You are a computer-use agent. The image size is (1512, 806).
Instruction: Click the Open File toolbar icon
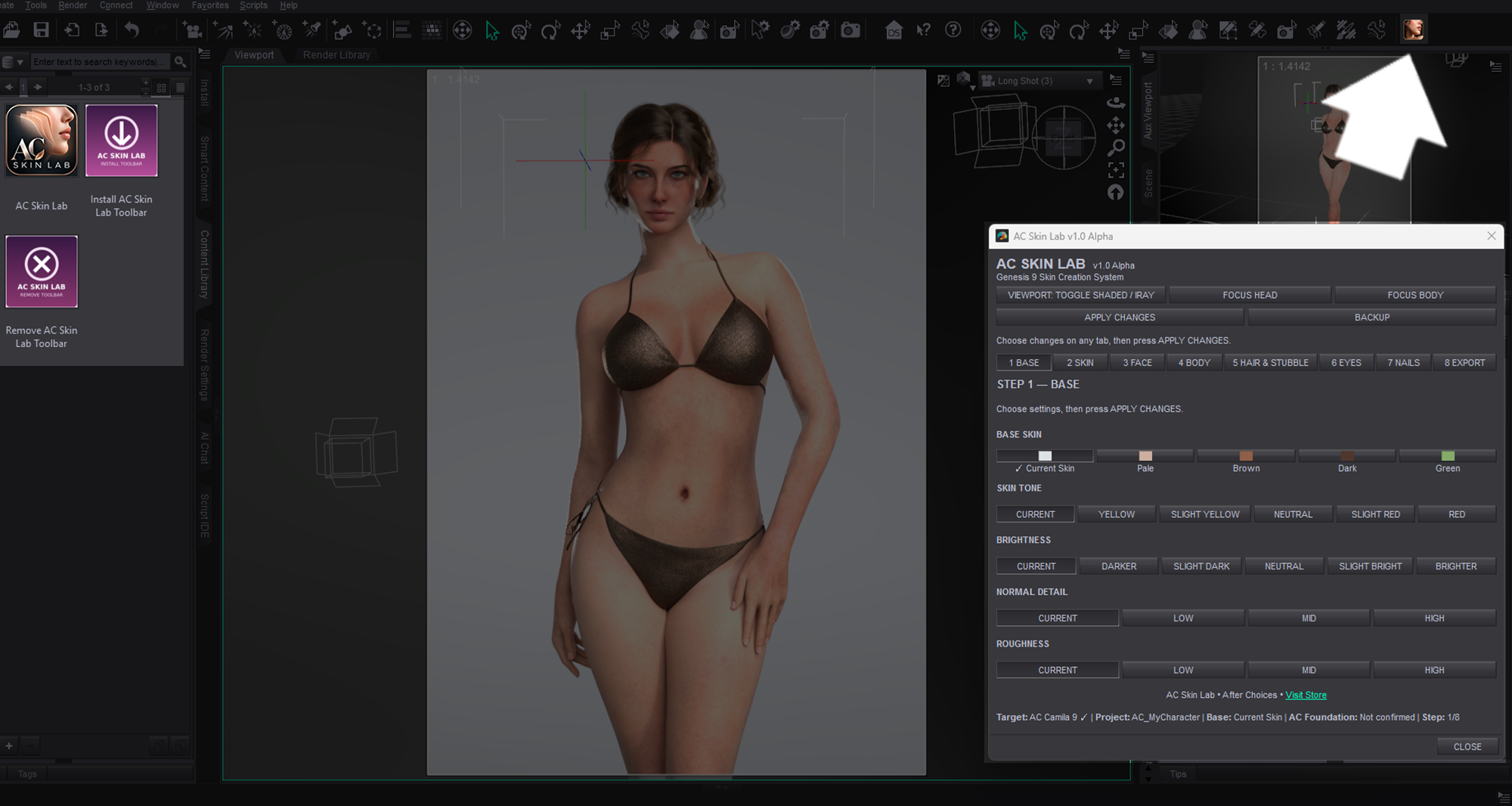[11, 30]
